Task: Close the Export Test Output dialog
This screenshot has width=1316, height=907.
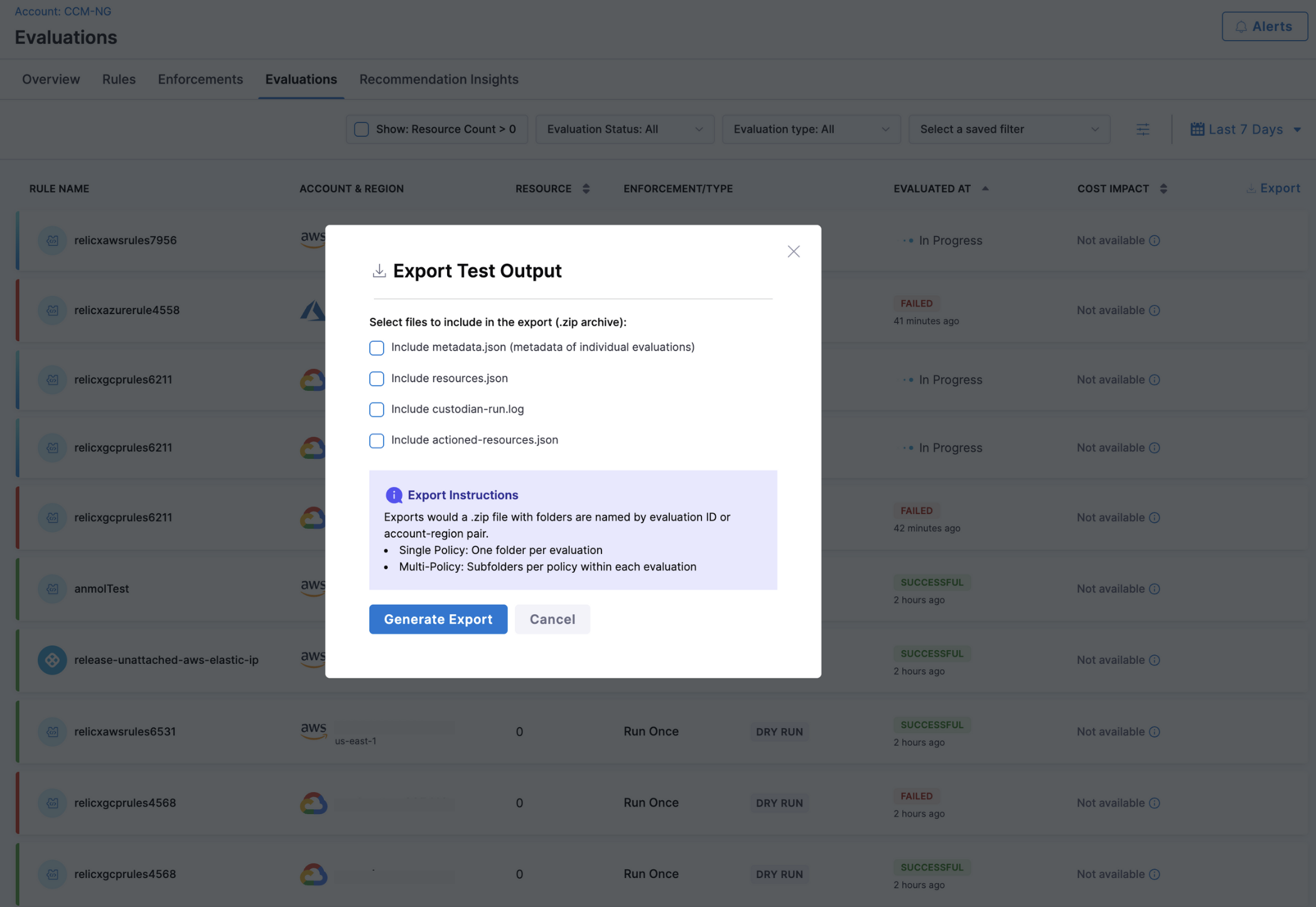Action: tap(793, 252)
